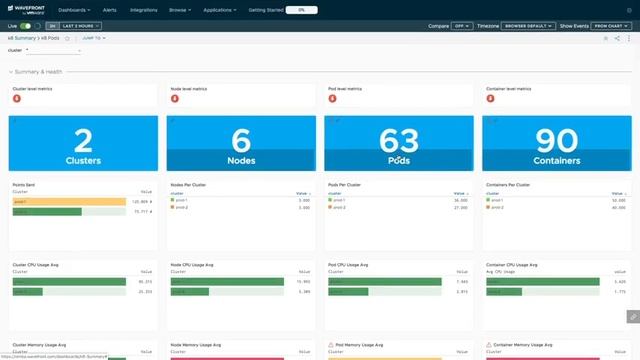This screenshot has height=360, width=640.
Task: Open the Compare OFF dropdown
Action: click(462, 26)
